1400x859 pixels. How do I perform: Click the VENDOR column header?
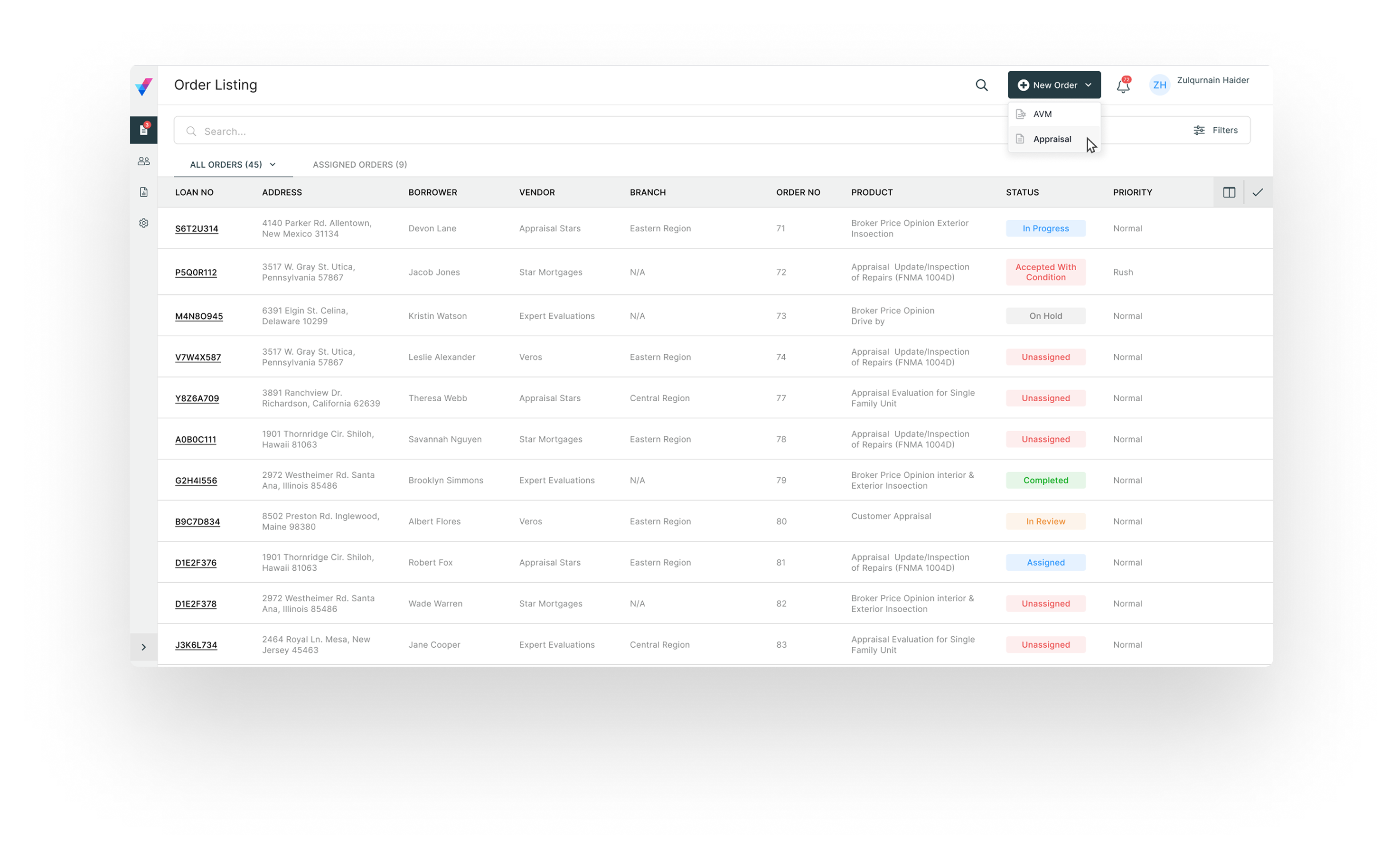[537, 192]
